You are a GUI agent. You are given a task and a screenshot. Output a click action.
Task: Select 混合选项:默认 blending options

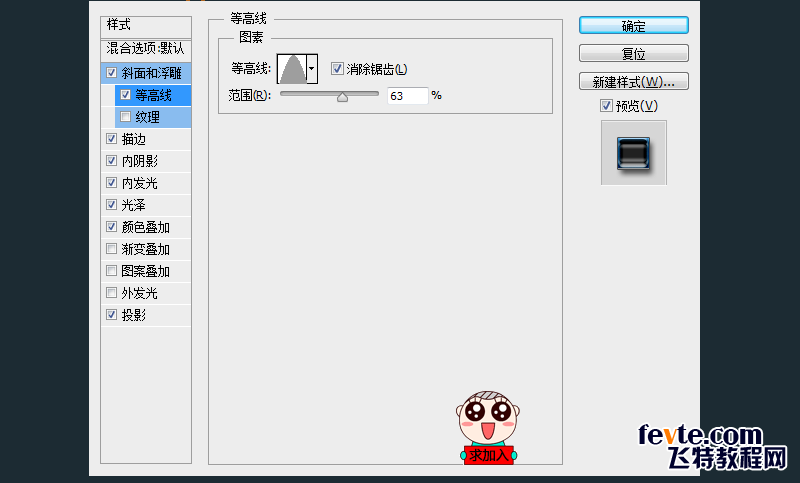pos(146,48)
